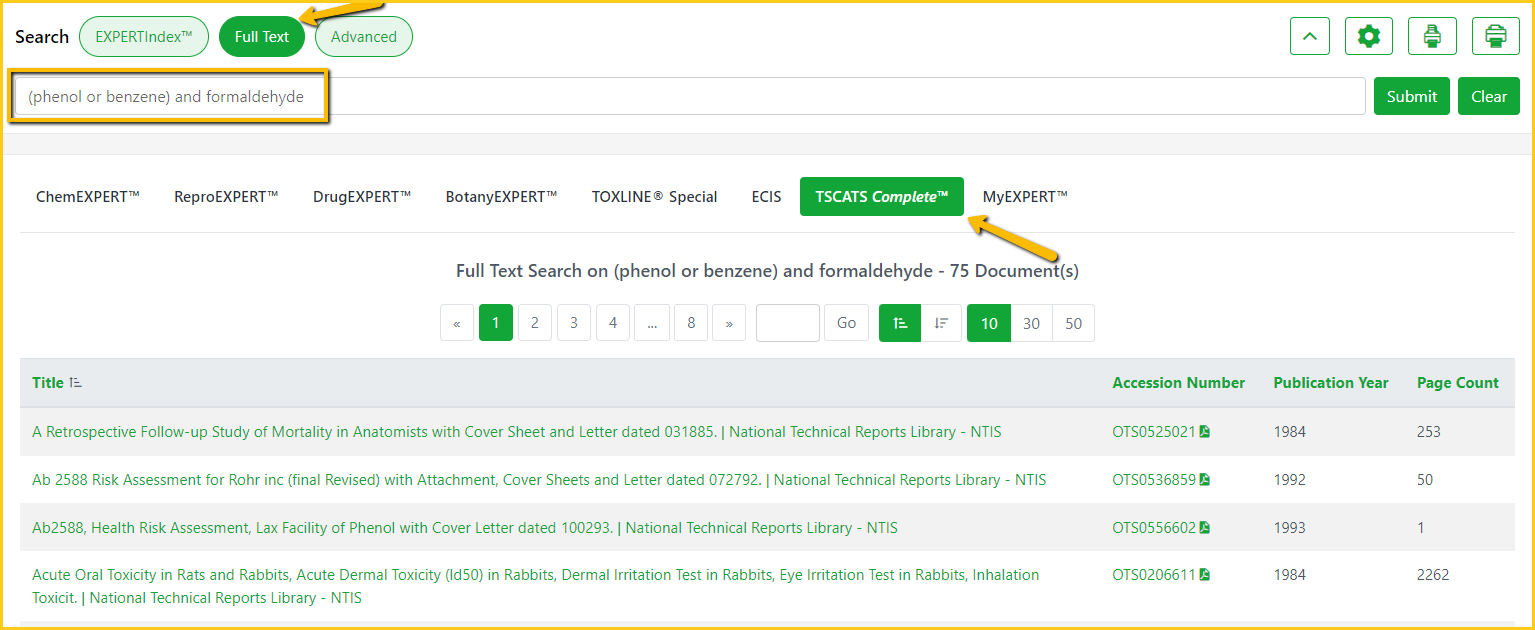Viewport: 1535px width, 630px height.
Task: Sort results in descending order
Action: [941, 323]
